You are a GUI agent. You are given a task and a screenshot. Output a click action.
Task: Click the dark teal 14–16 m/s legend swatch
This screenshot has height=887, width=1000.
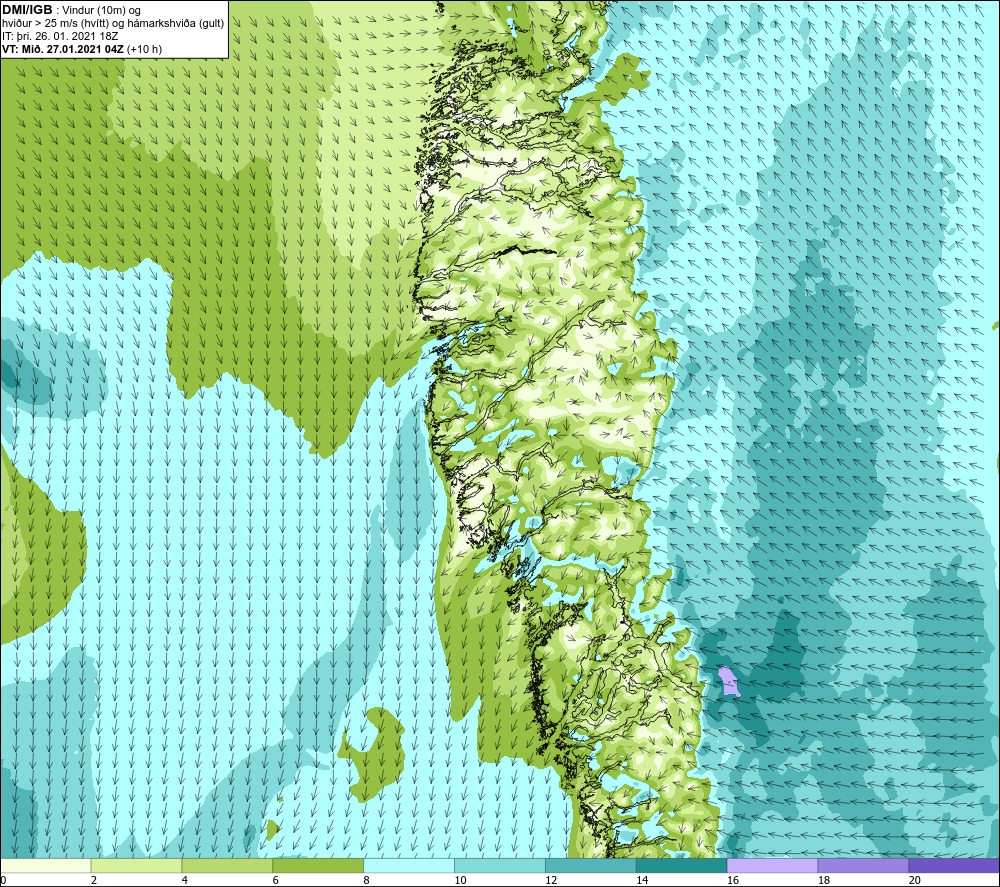[681, 865]
